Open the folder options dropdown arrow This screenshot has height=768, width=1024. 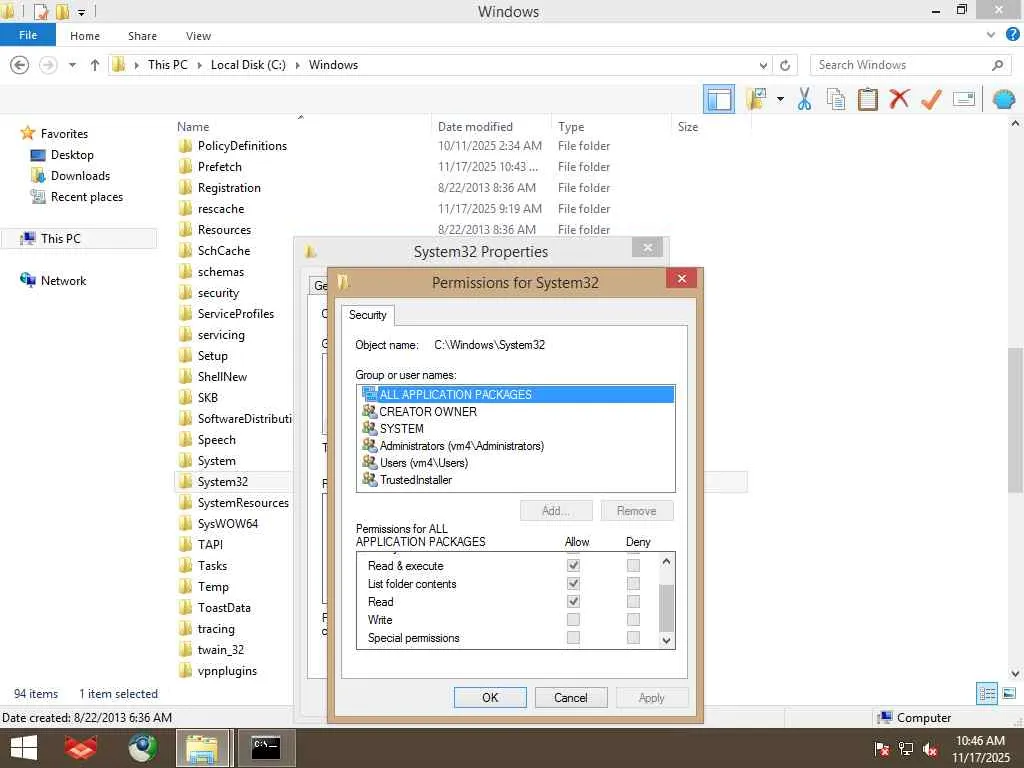[x=780, y=99]
